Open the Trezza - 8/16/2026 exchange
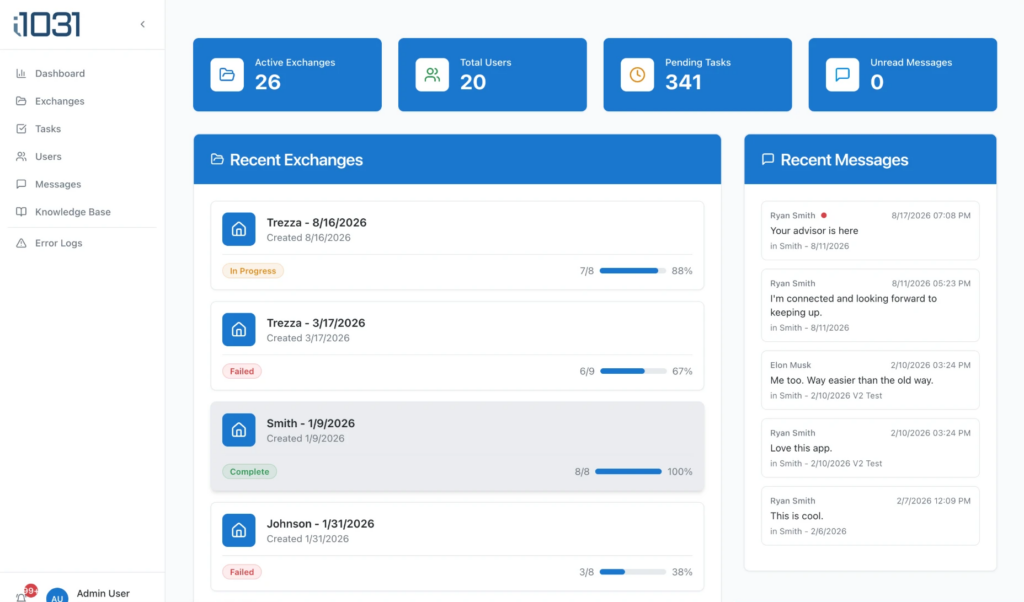1024x602 pixels. (x=457, y=246)
